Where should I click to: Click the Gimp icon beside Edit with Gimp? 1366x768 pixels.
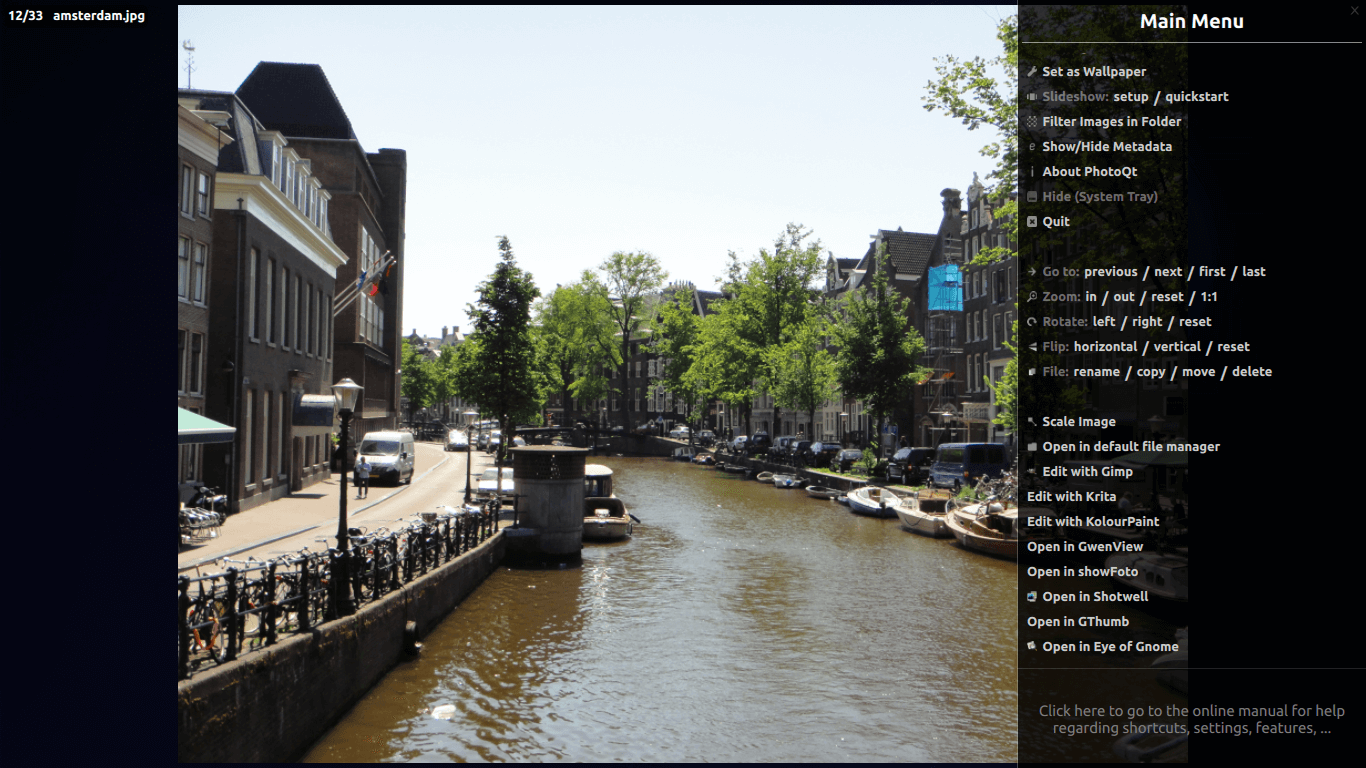tap(1032, 472)
